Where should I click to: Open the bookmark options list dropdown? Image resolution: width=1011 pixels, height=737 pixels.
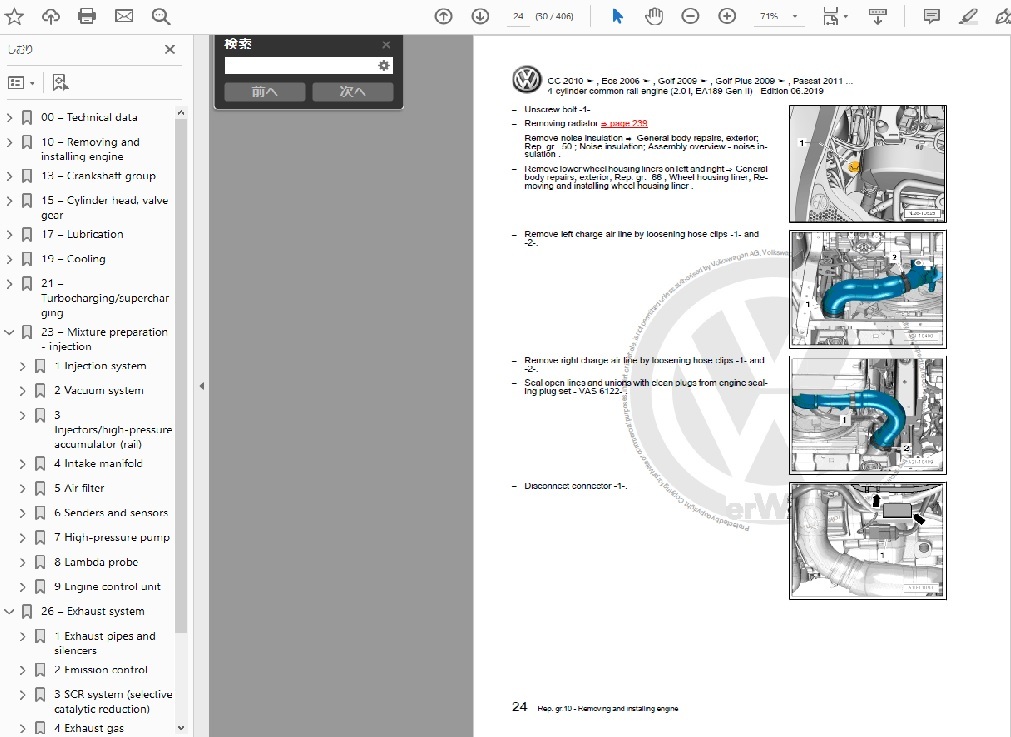tap(21, 83)
